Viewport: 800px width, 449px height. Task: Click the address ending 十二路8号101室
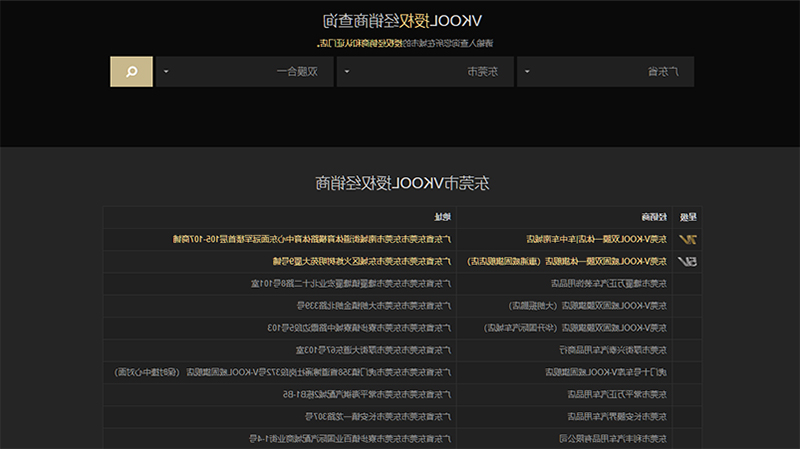pyautogui.click(x=351, y=283)
